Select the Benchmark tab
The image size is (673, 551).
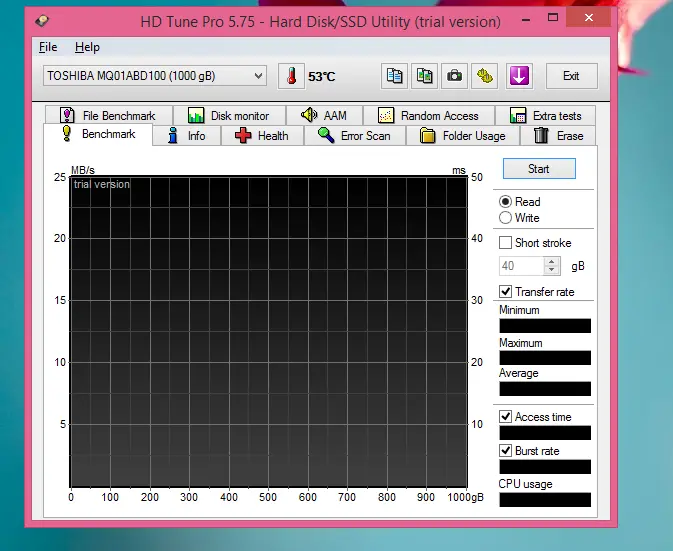98,134
